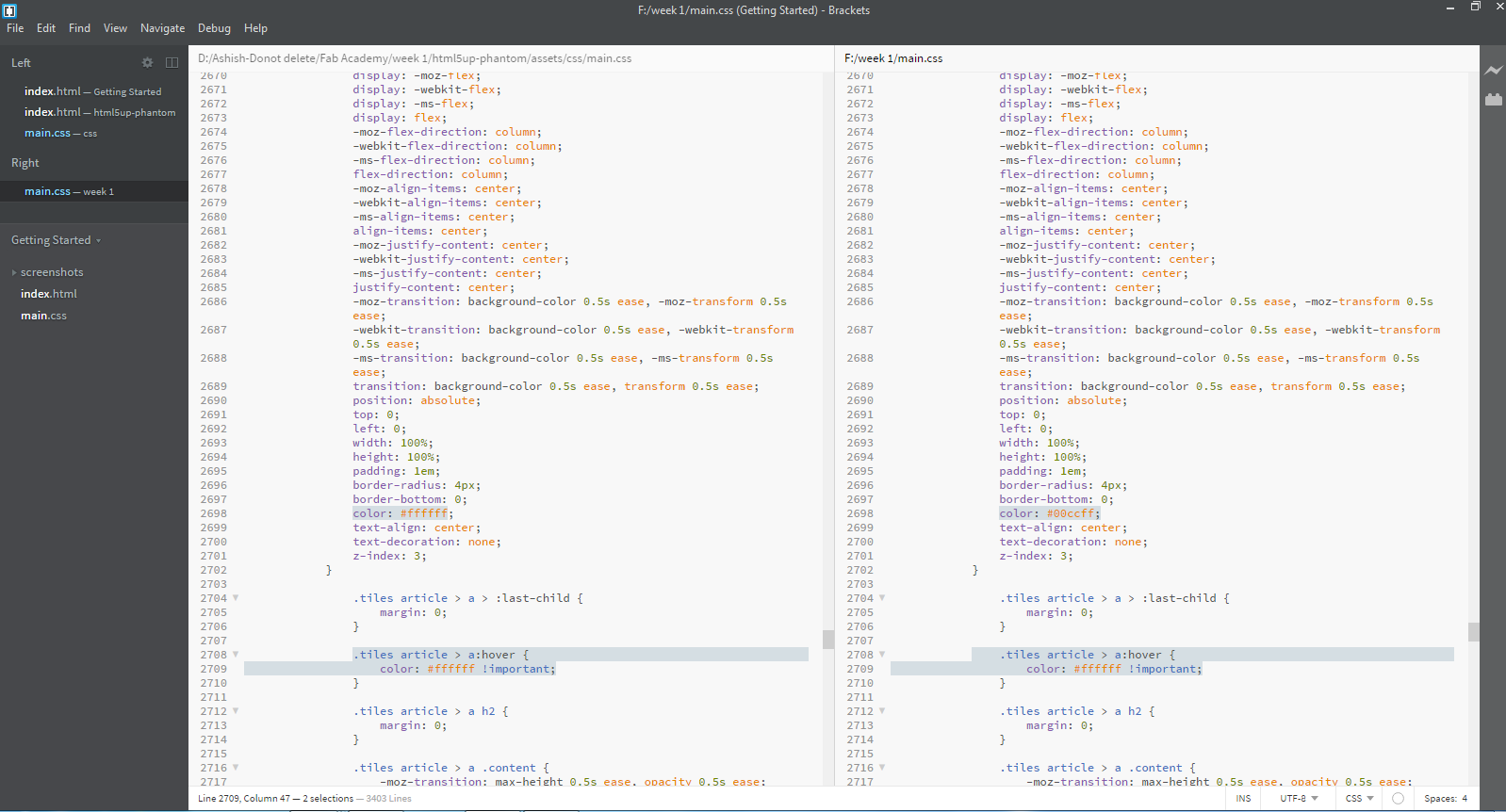Open the View menu
Viewport: 1506px width, 812px height.
(115, 28)
